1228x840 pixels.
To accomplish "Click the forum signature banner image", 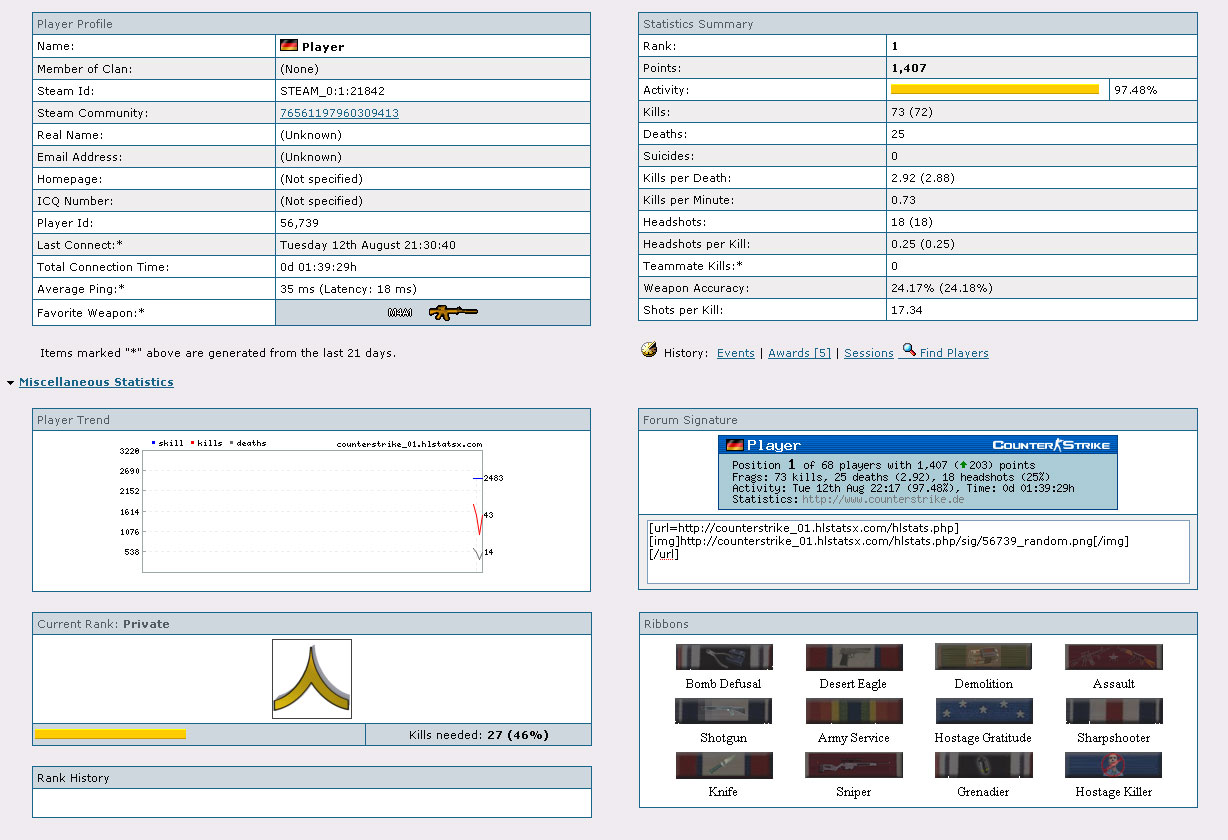I will 917,472.
